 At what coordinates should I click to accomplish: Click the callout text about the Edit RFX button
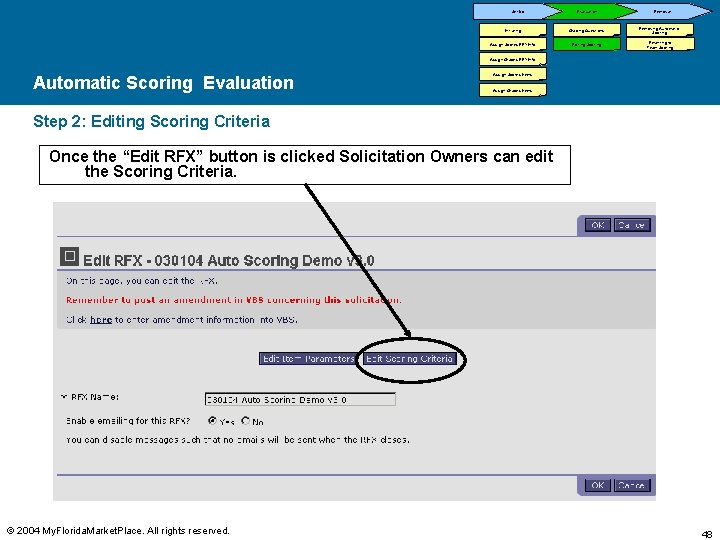pyautogui.click(x=301, y=164)
